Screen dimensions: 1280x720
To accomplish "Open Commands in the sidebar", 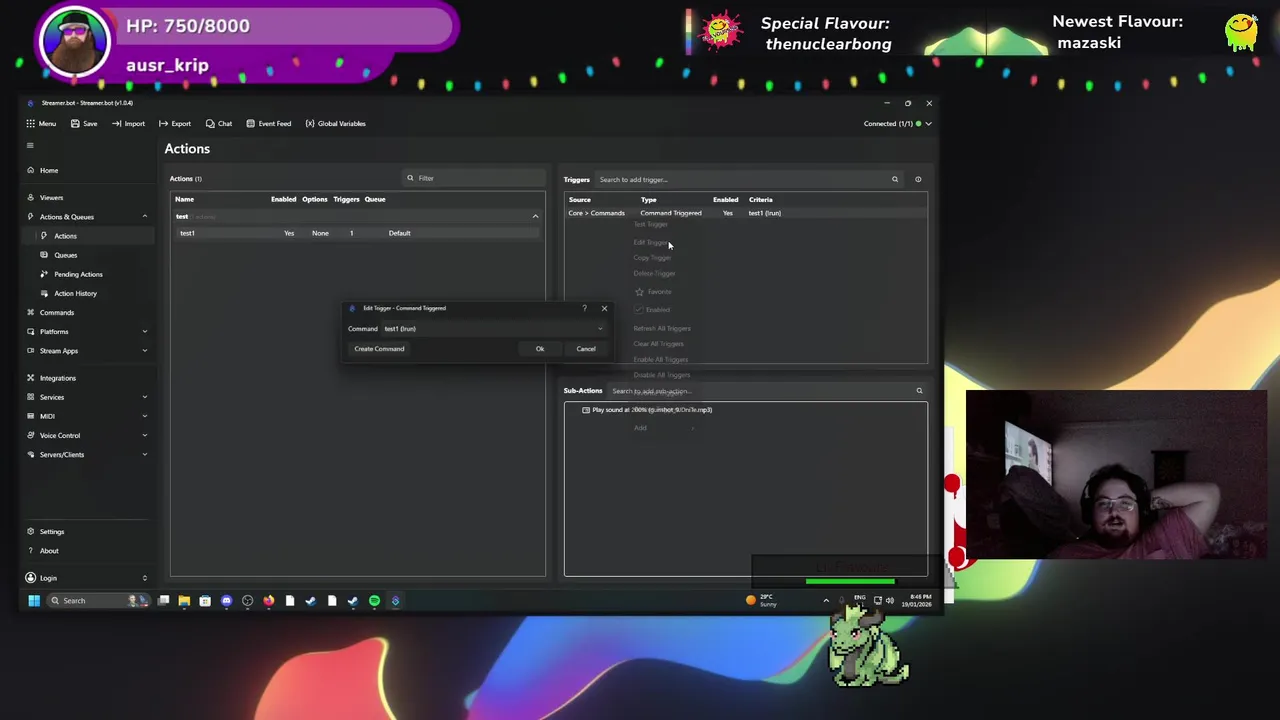I will (x=56, y=312).
